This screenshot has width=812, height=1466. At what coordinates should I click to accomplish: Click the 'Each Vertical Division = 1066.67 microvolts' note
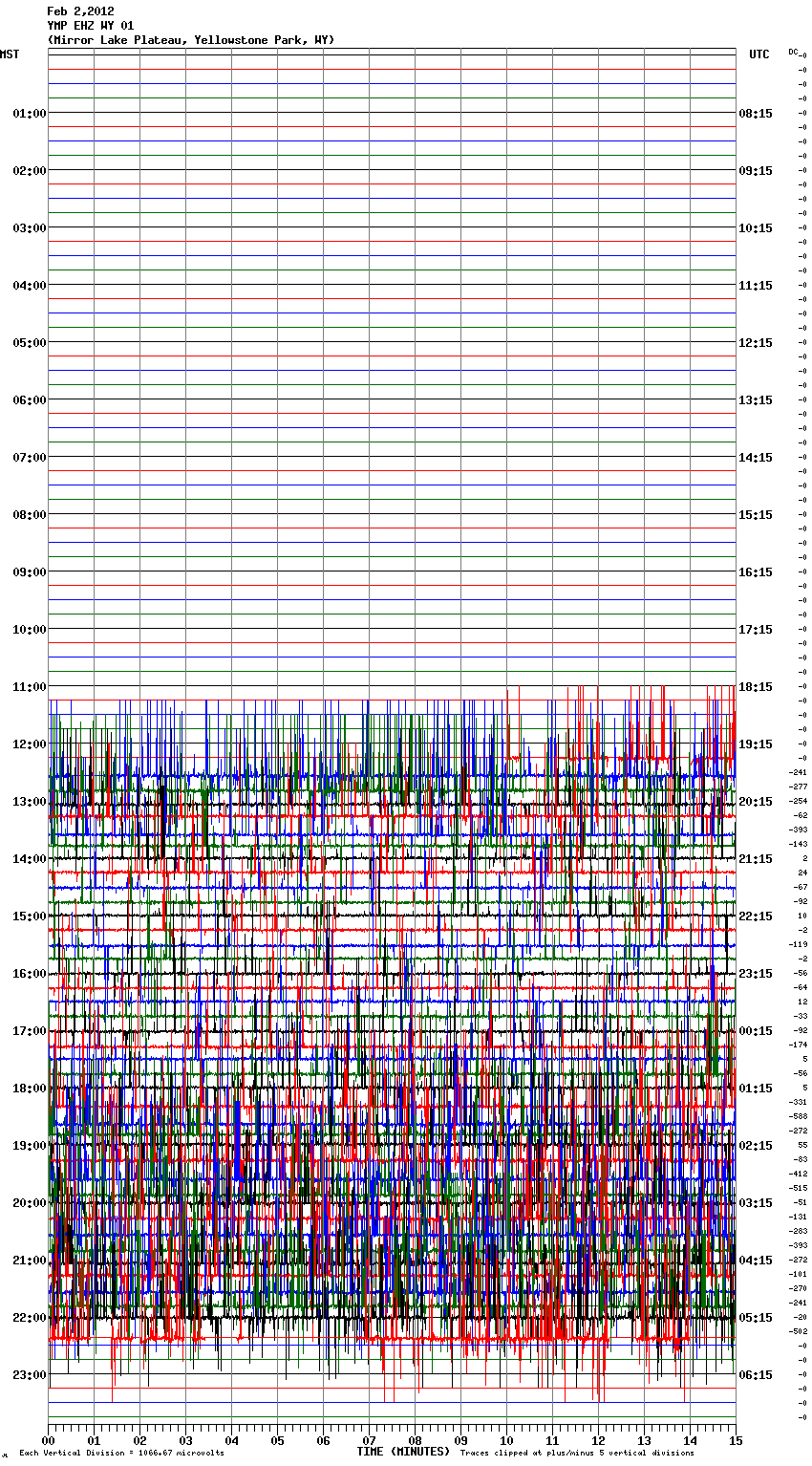121,1454
